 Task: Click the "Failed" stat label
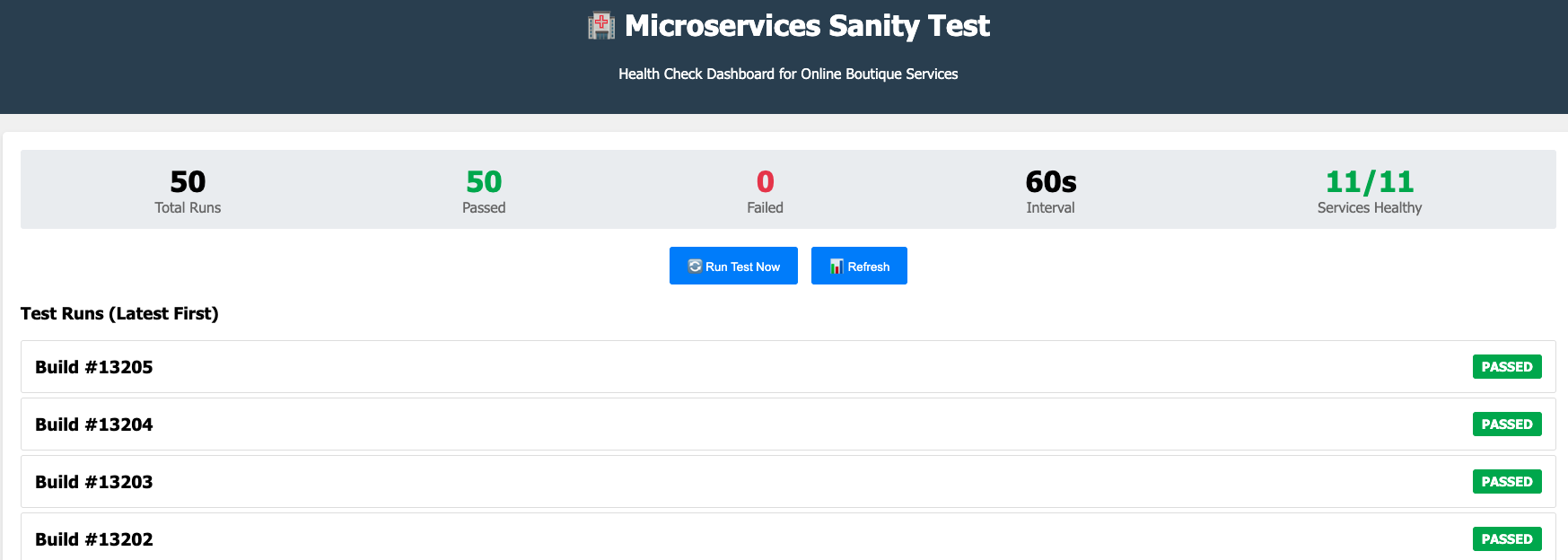[766, 207]
